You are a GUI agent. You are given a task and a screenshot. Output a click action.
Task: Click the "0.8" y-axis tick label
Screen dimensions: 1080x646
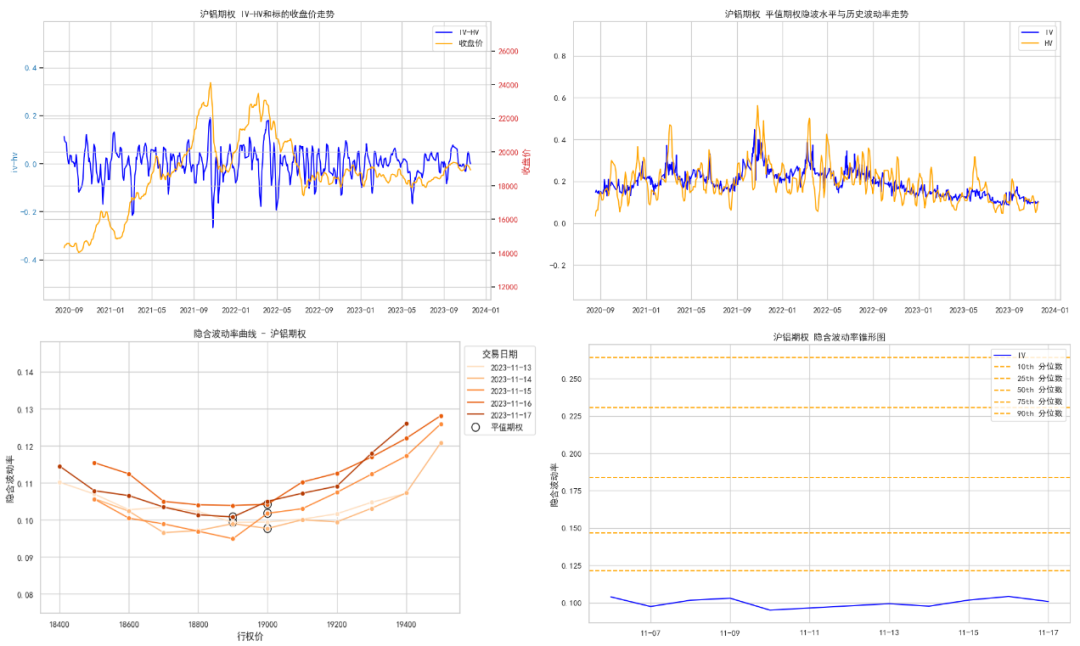pos(560,56)
